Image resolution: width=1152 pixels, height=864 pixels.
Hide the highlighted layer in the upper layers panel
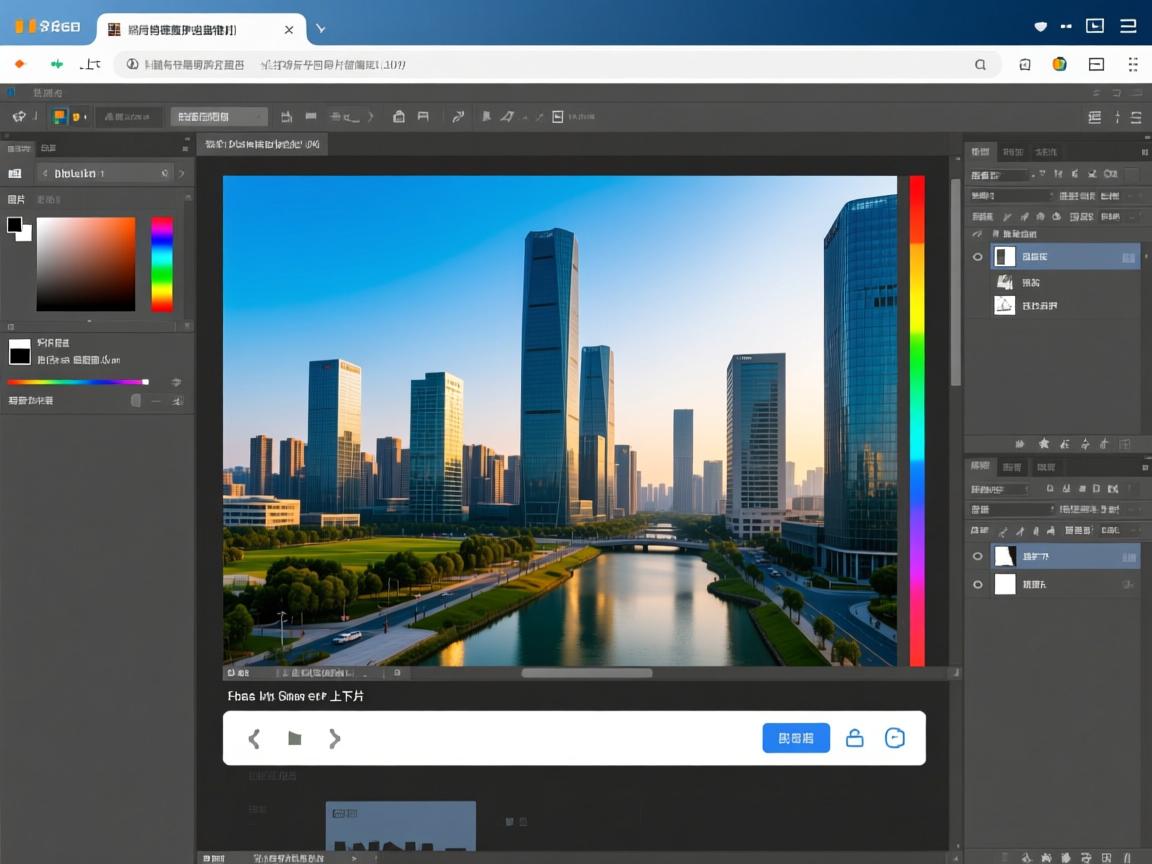(978, 257)
